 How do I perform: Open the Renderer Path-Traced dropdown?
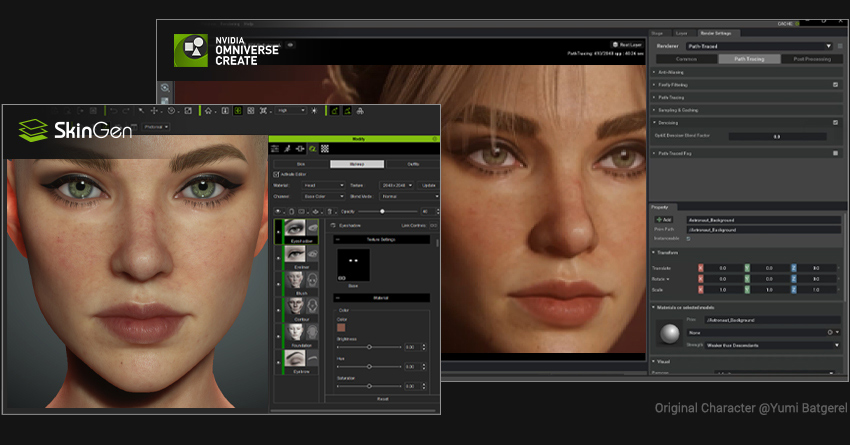(x=758, y=46)
